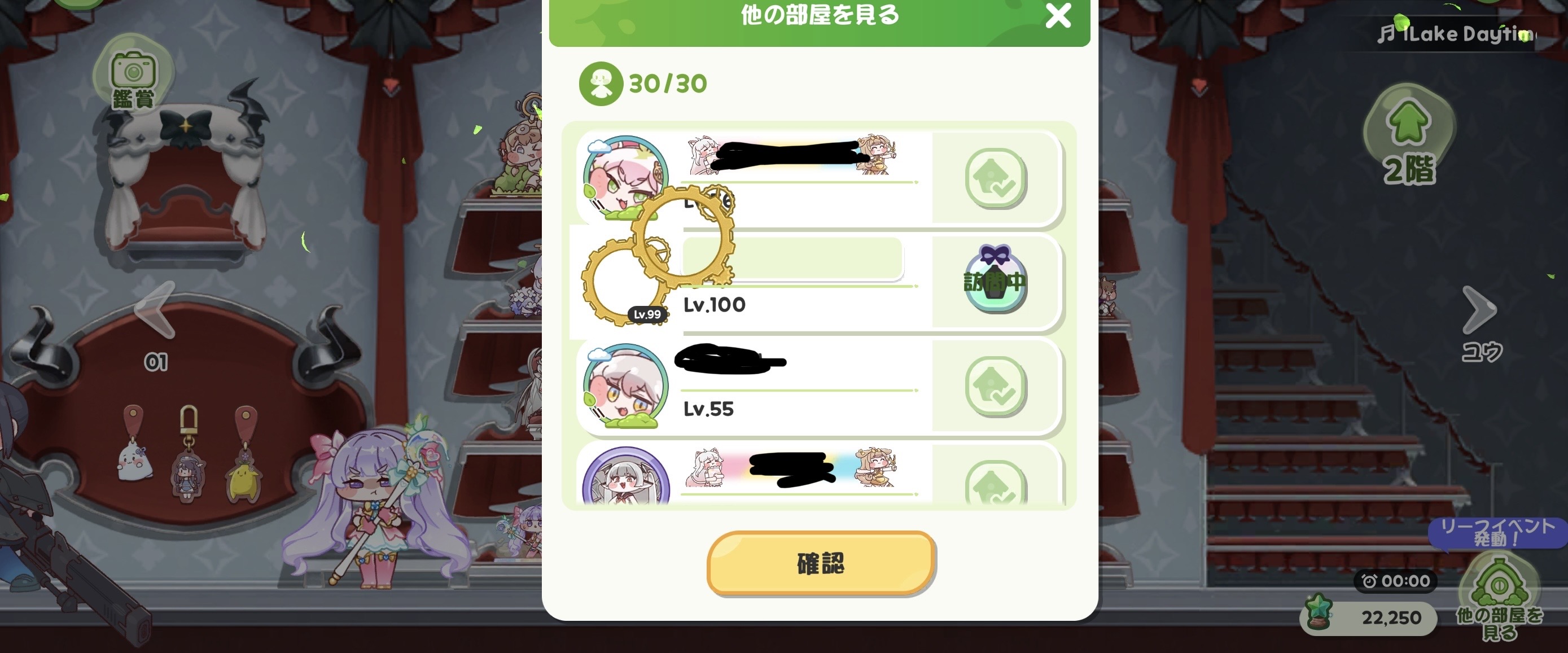Select the yellow star keychain charm
This screenshot has width=1568, height=653.
pyautogui.click(x=245, y=453)
